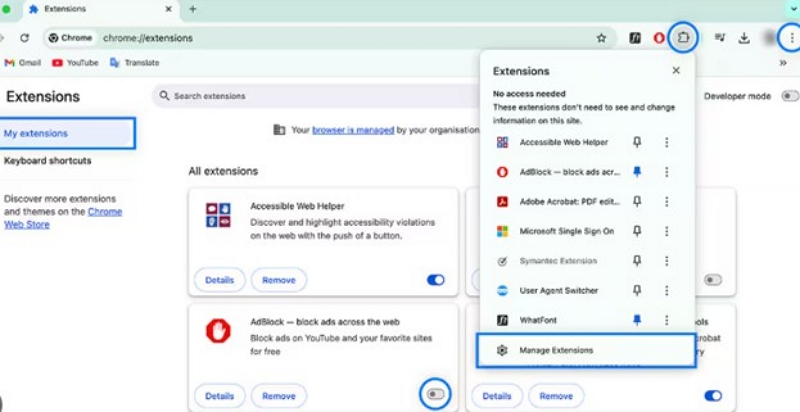The height and width of the screenshot is (412, 800).
Task: Open the media controls toolbar icon
Action: (x=720, y=38)
